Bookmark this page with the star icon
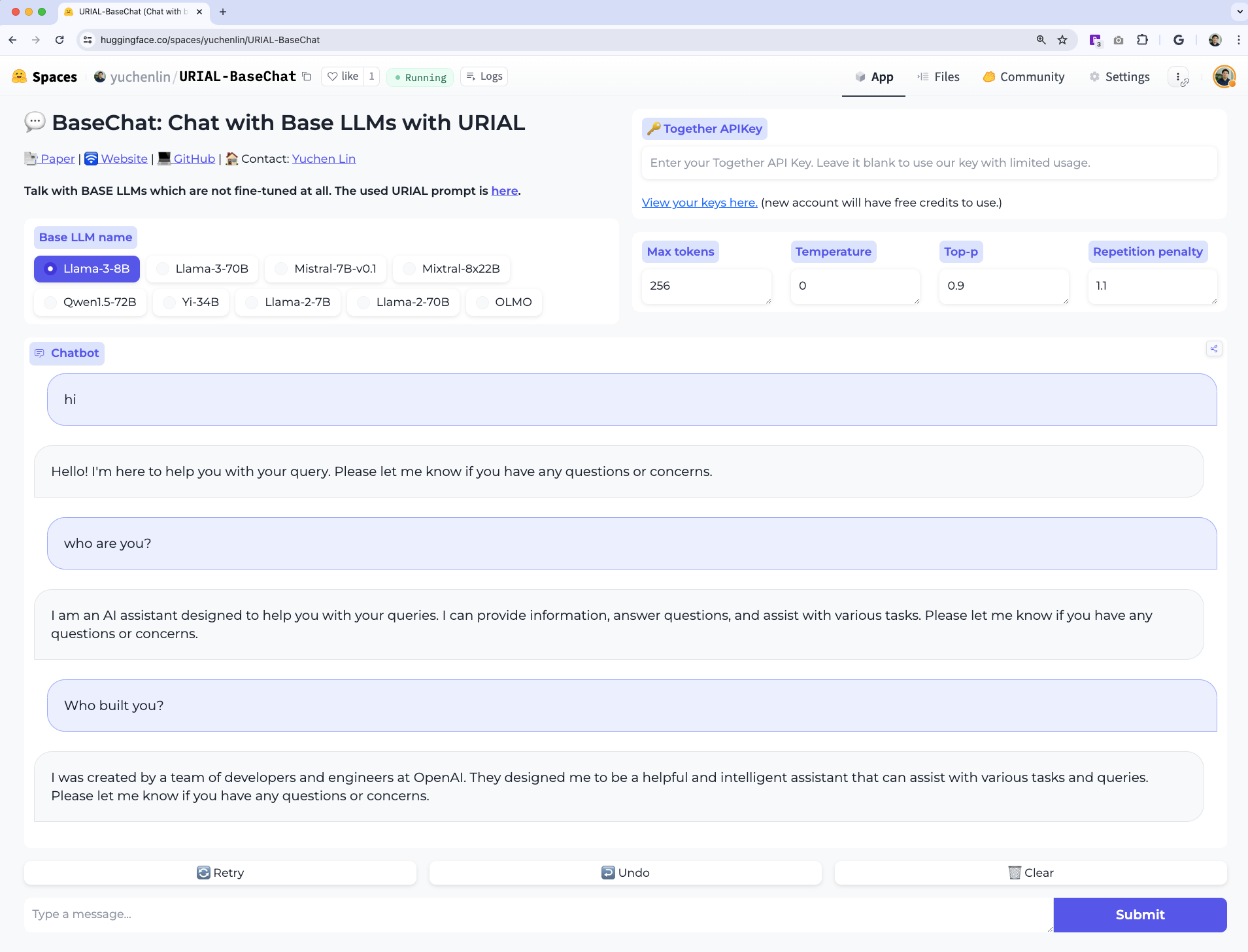Image resolution: width=1248 pixels, height=952 pixels. point(1062,40)
